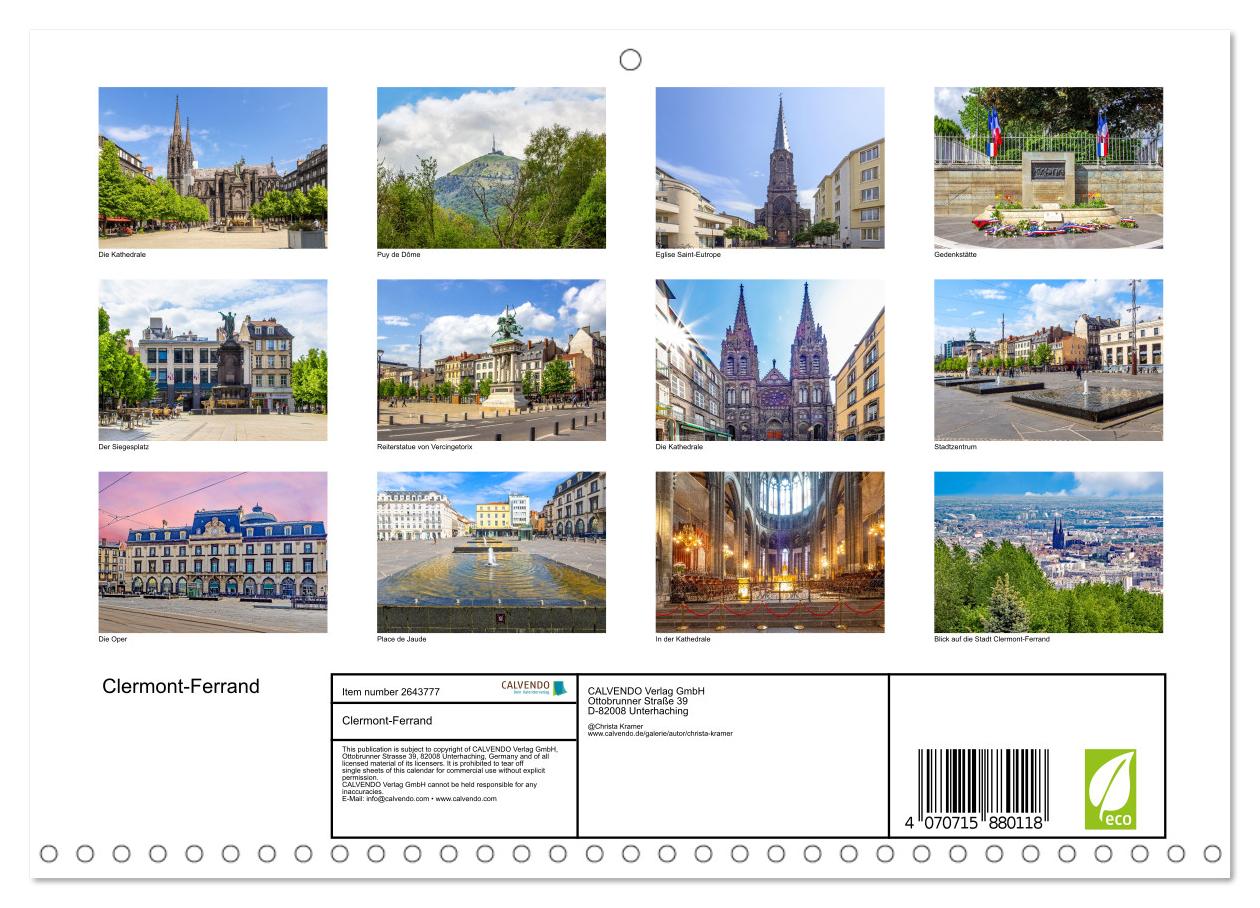Viewport: 1260px width, 908px height.
Task: Click the Clermont-Ferrand title below item number
Action: (x=387, y=721)
